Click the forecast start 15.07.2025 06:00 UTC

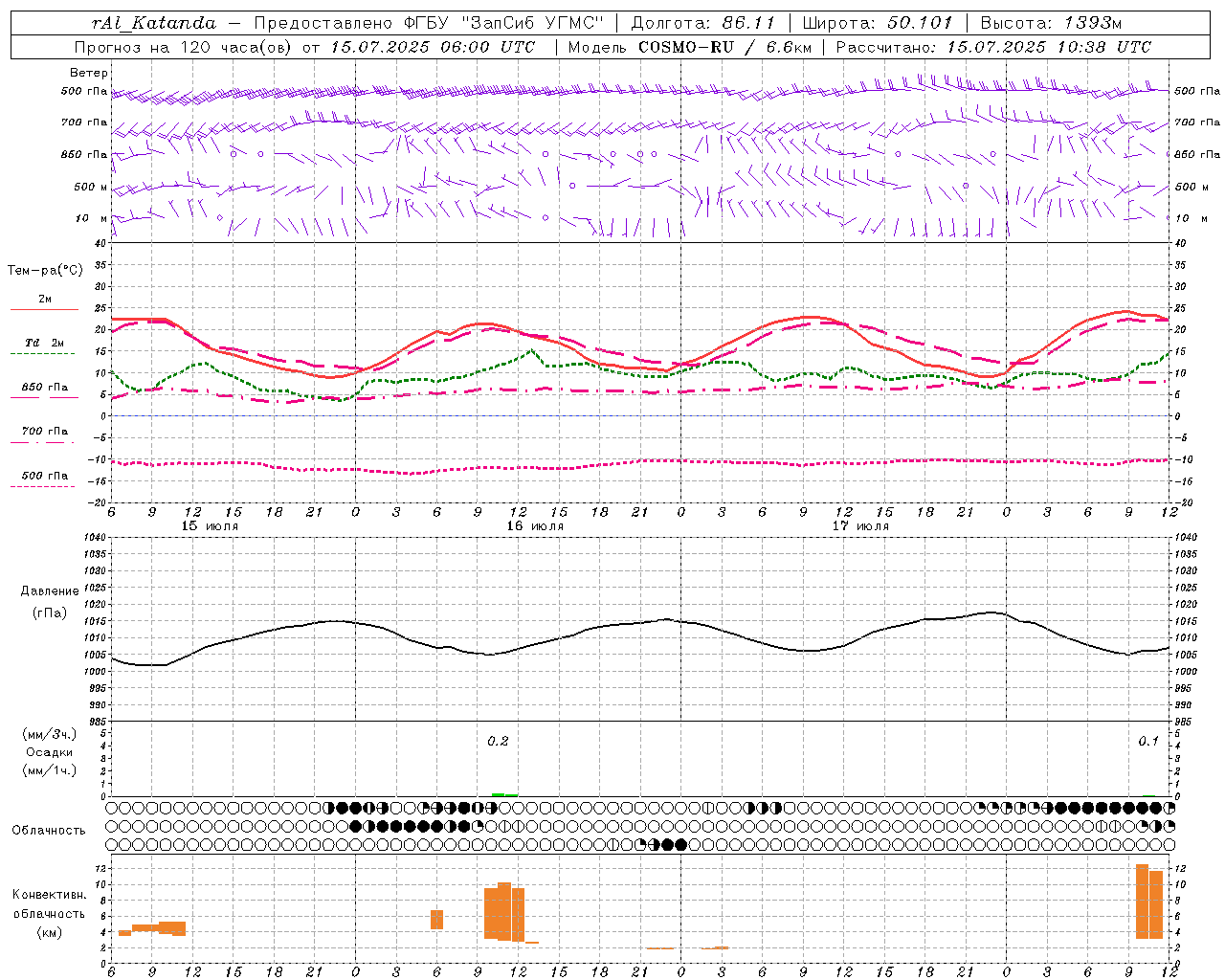(433, 47)
